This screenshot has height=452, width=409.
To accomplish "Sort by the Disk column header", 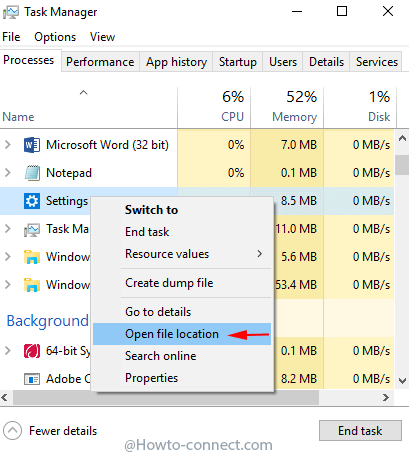I will [x=360, y=107].
